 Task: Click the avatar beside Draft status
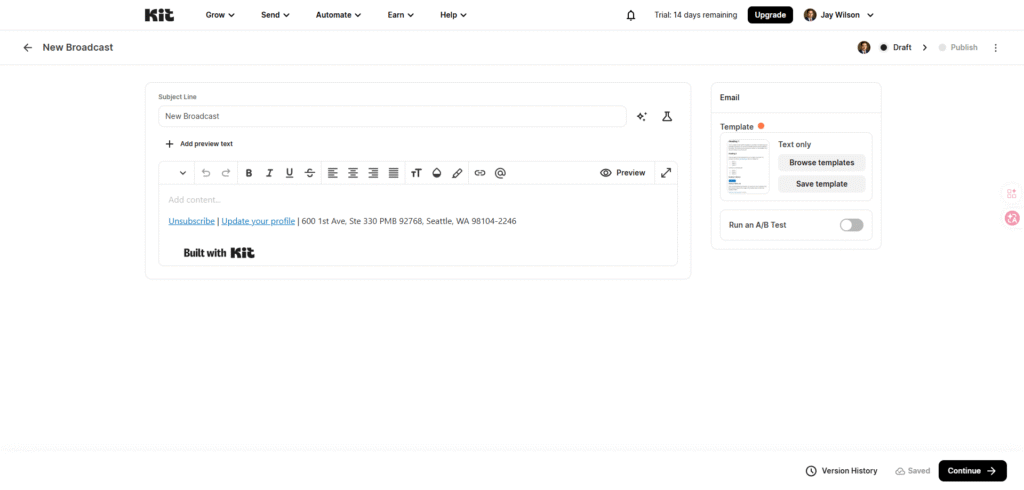[x=864, y=48]
